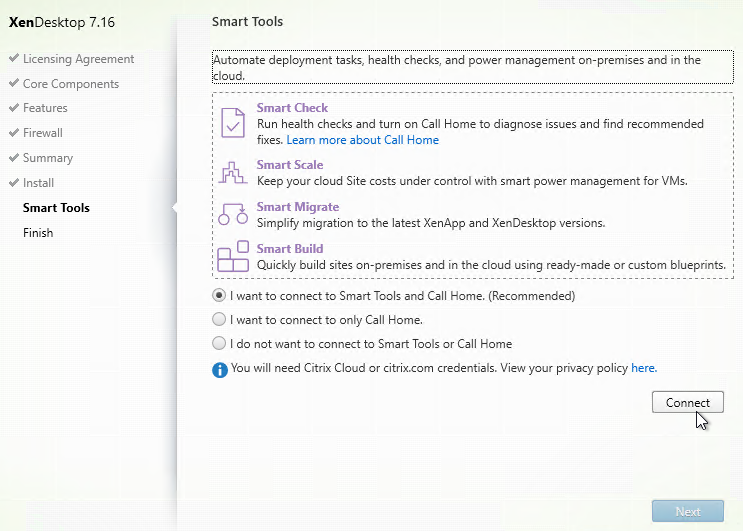
Task: Open the privacy policy here link
Action: [644, 368]
